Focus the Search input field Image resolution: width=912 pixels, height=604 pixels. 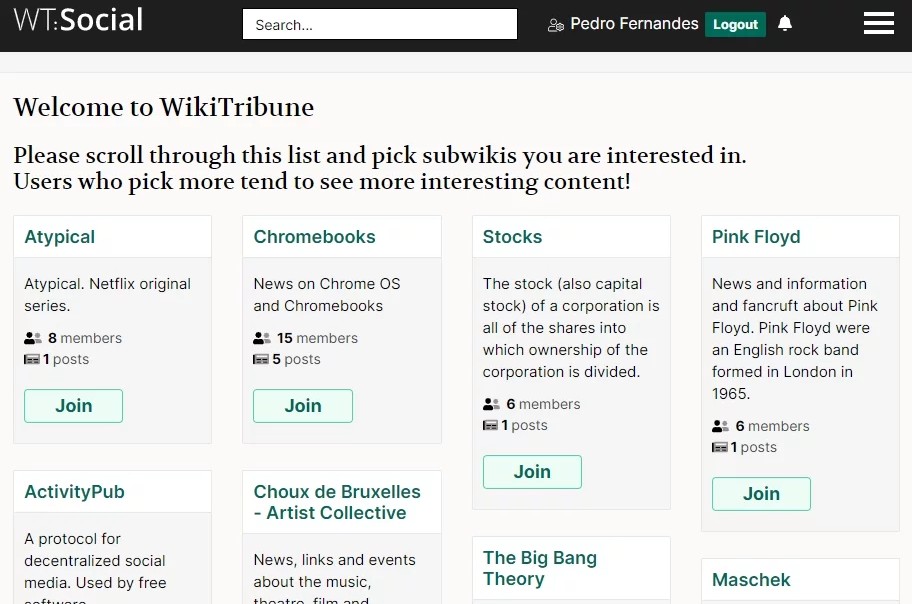point(380,25)
